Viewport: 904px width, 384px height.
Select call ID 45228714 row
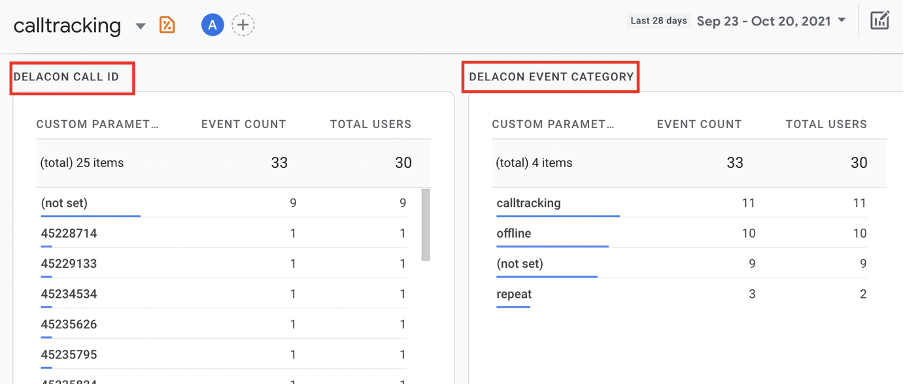(x=224, y=234)
